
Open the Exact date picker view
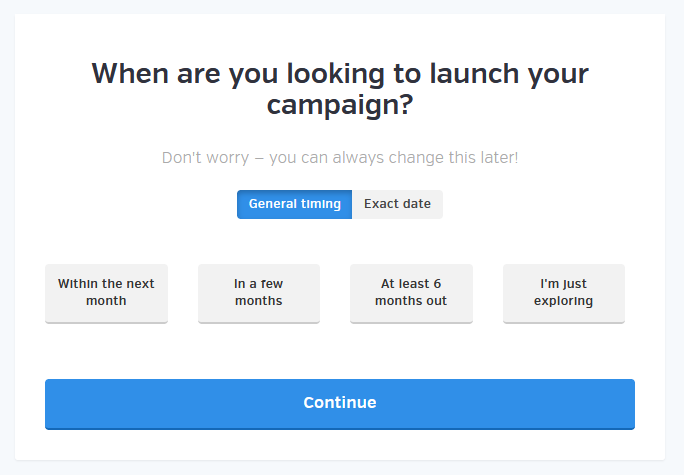tap(397, 204)
